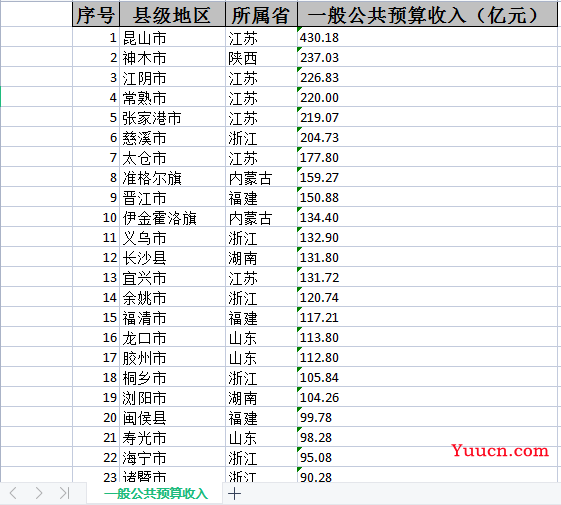Select the revenue value 131.72
The width and height of the screenshot is (561, 505).
[427, 278]
